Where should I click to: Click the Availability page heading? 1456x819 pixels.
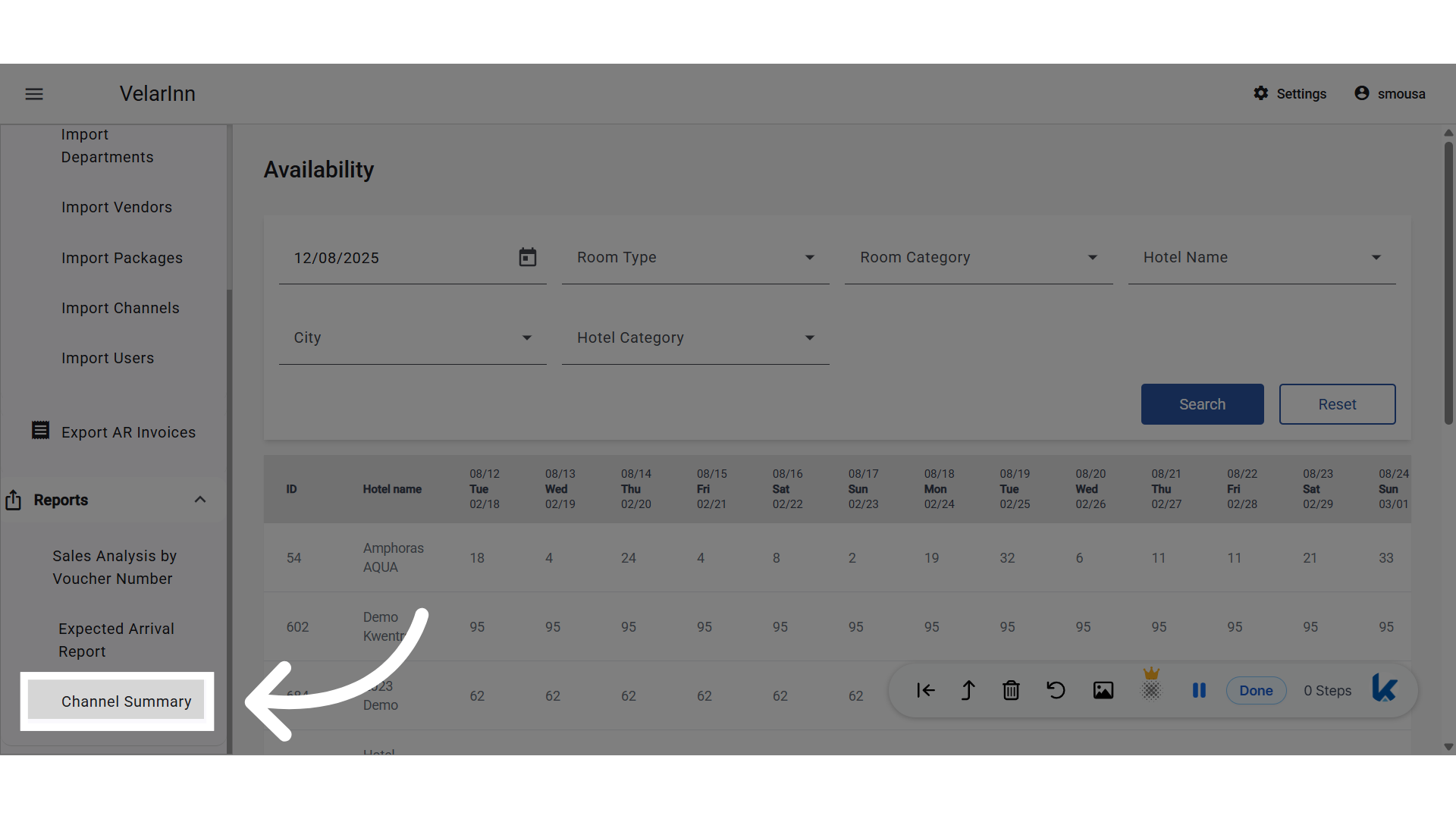click(x=318, y=170)
